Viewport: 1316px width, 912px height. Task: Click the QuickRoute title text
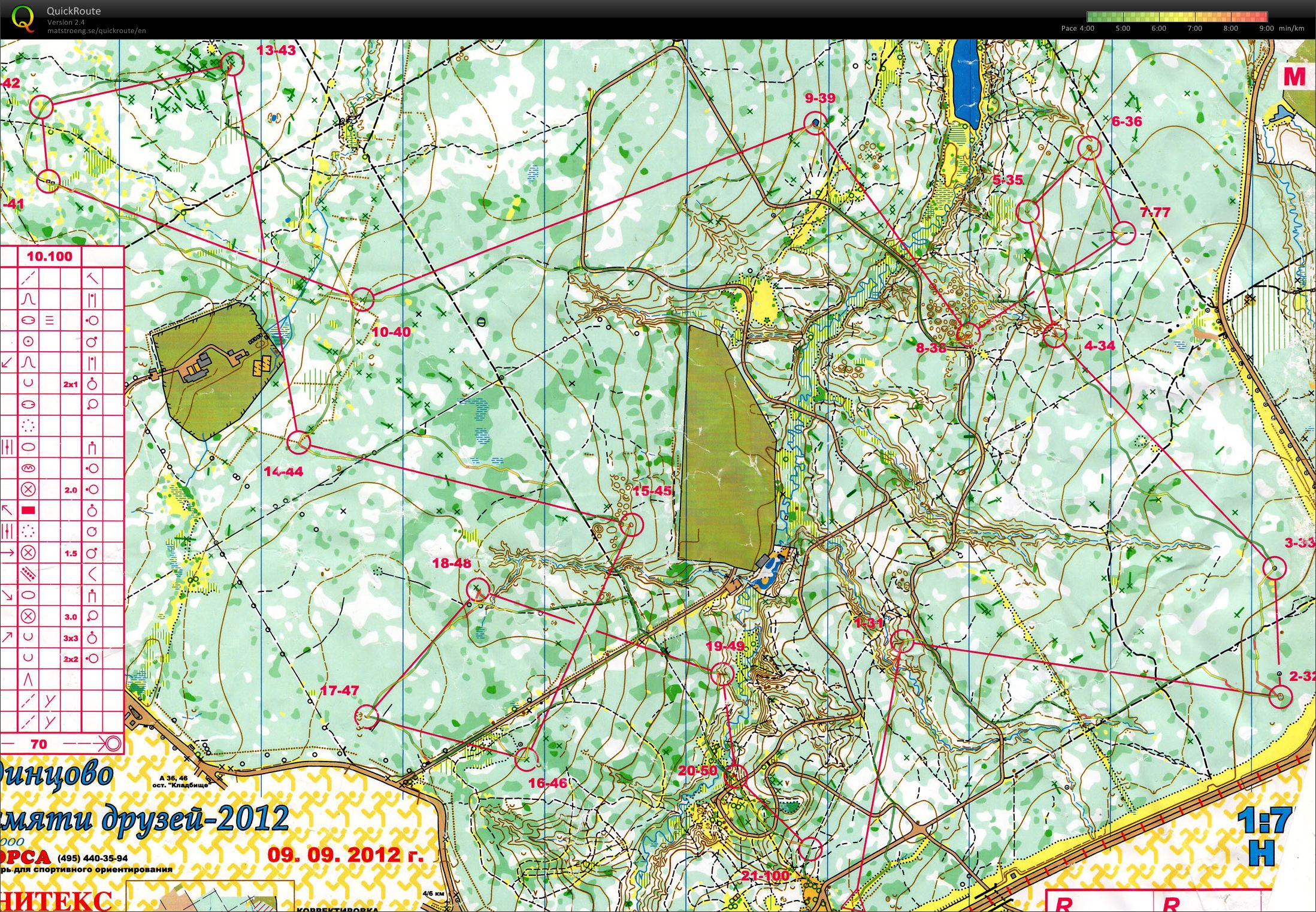(74, 11)
